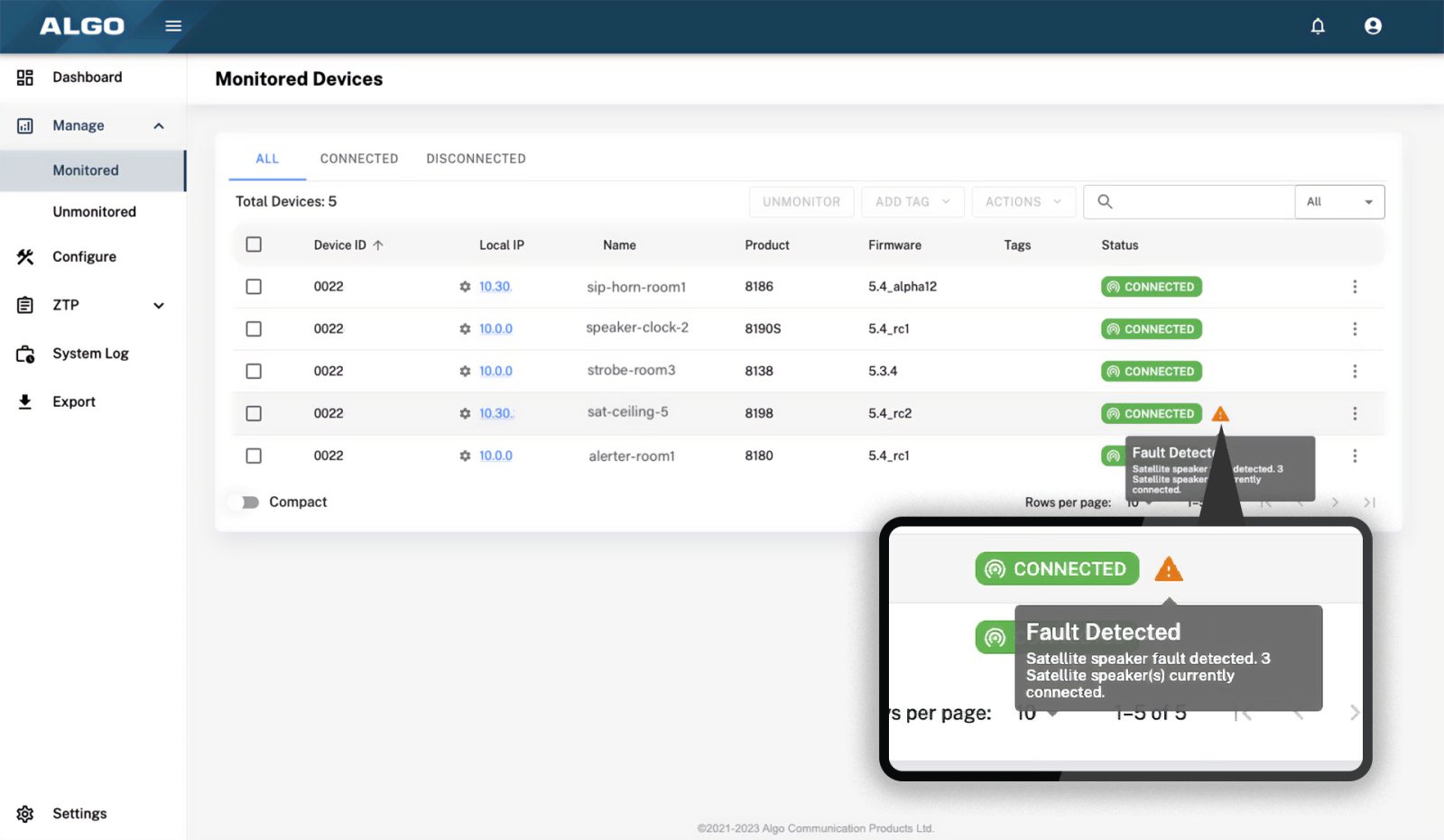The width and height of the screenshot is (1444, 840).
Task: Click into the device search field
Action: [1200, 202]
